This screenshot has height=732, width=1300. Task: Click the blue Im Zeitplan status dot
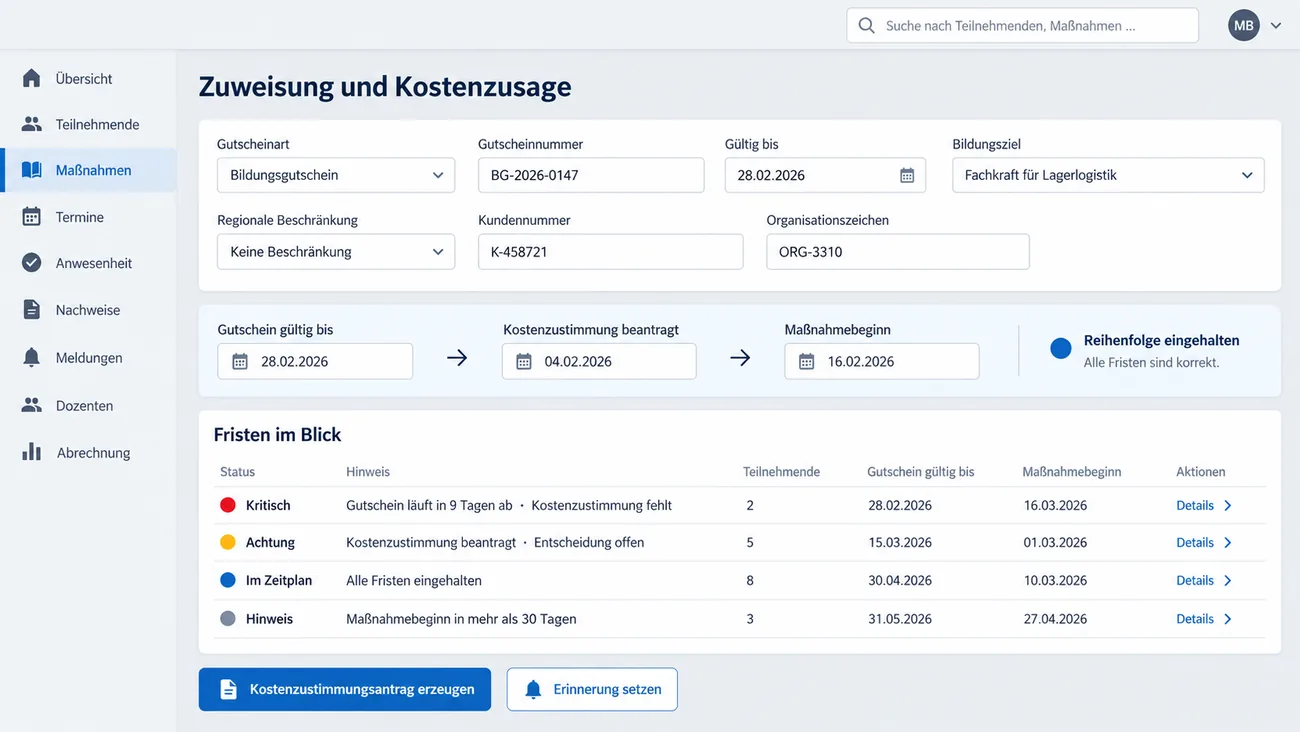pyautogui.click(x=228, y=580)
